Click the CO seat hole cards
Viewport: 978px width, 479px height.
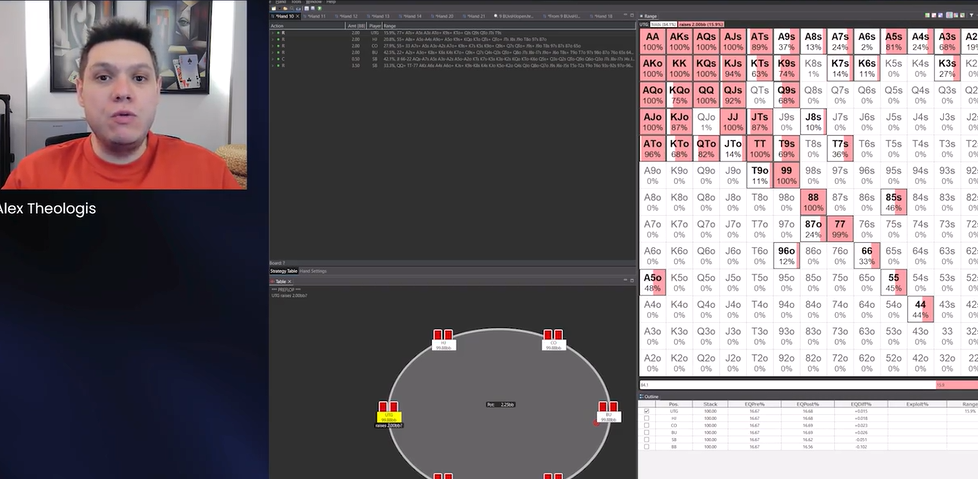tap(553, 335)
